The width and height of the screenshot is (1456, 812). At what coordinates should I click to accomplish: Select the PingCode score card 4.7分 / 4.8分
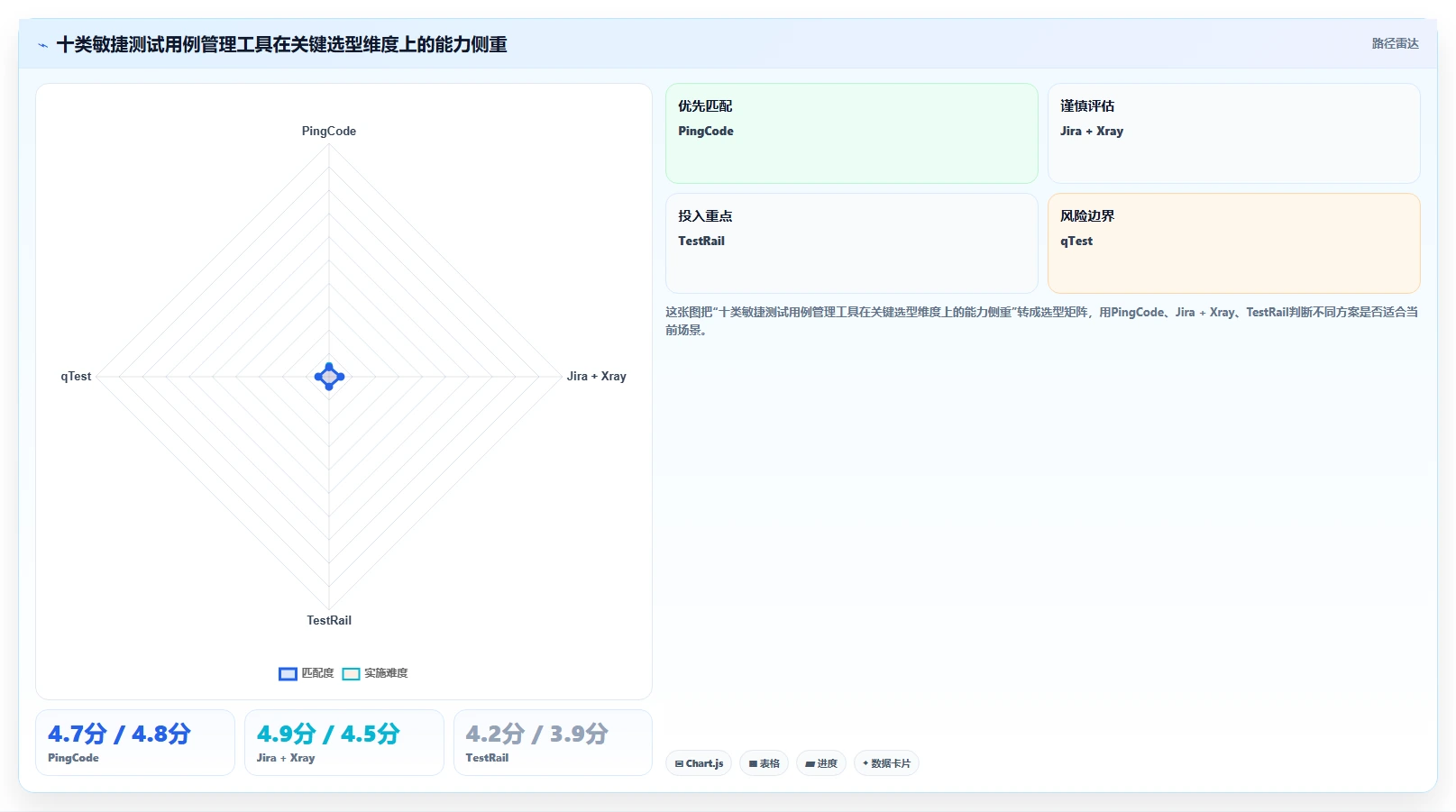pyautogui.click(x=135, y=743)
